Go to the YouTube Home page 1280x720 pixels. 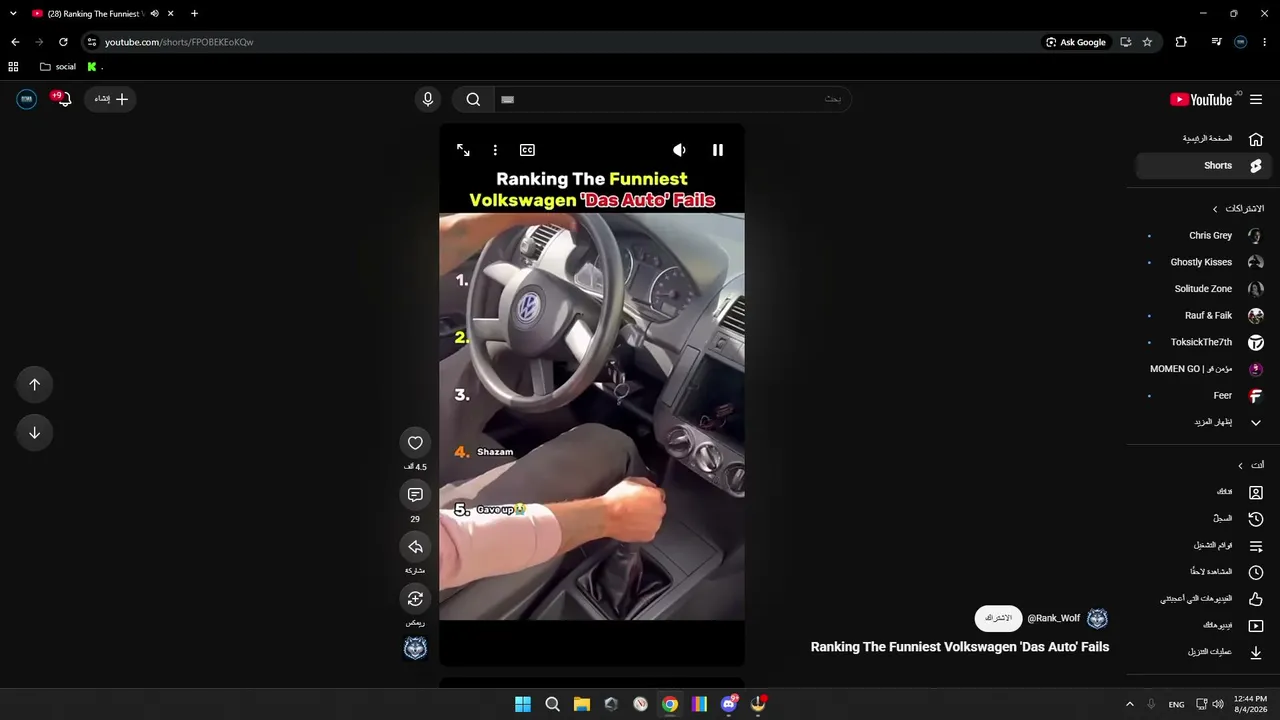coord(1204,139)
